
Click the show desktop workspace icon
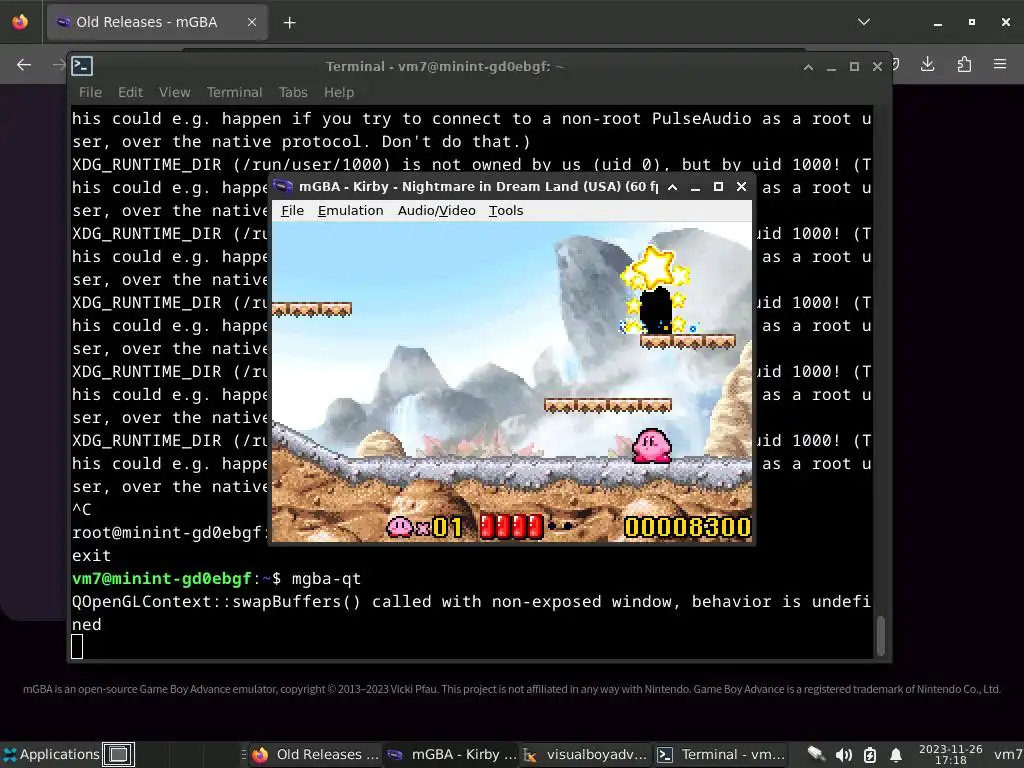[x=118, y=754]
